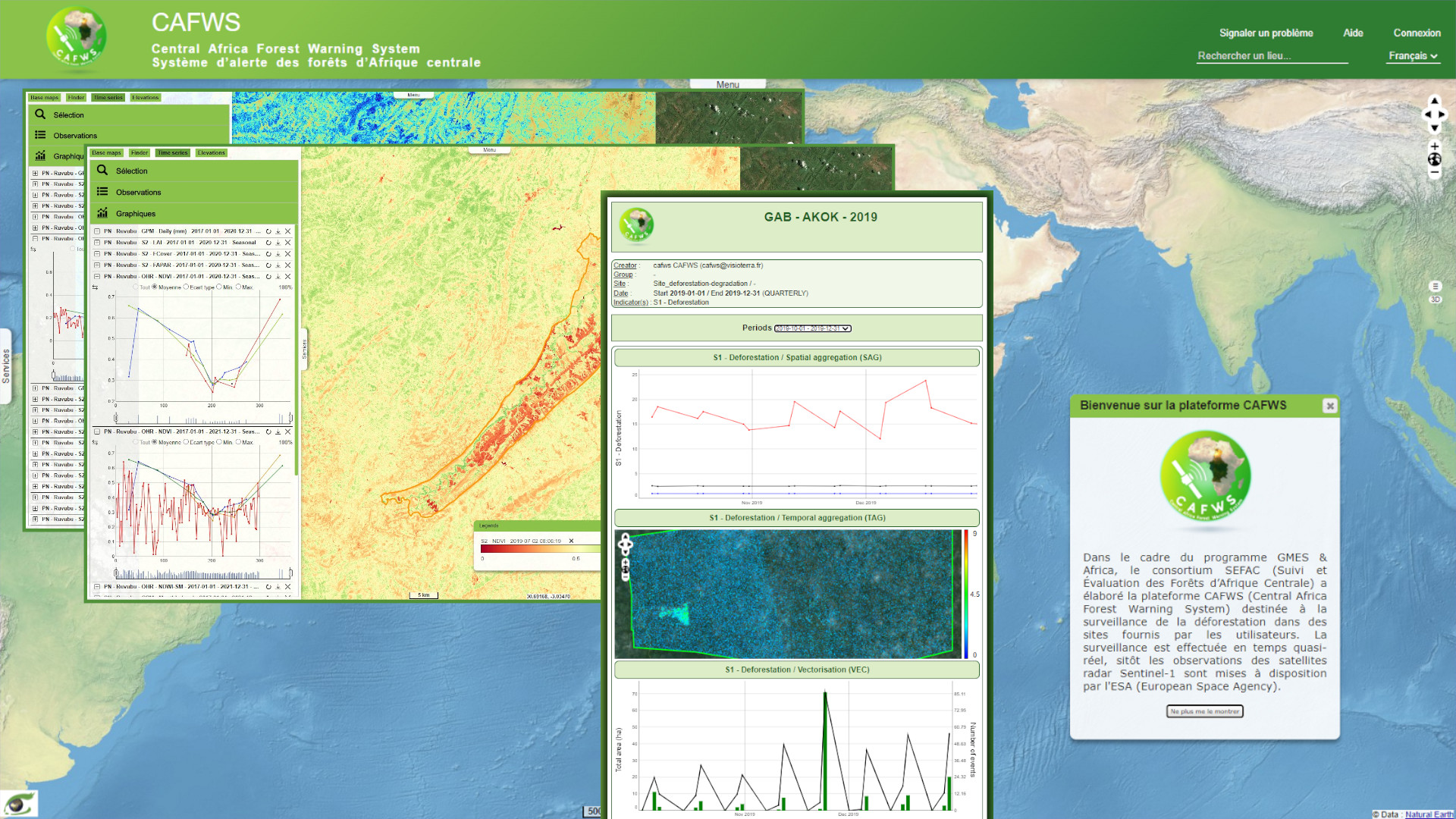
Task: Open the Menu tab atop the map
Action: click(727, 84)
